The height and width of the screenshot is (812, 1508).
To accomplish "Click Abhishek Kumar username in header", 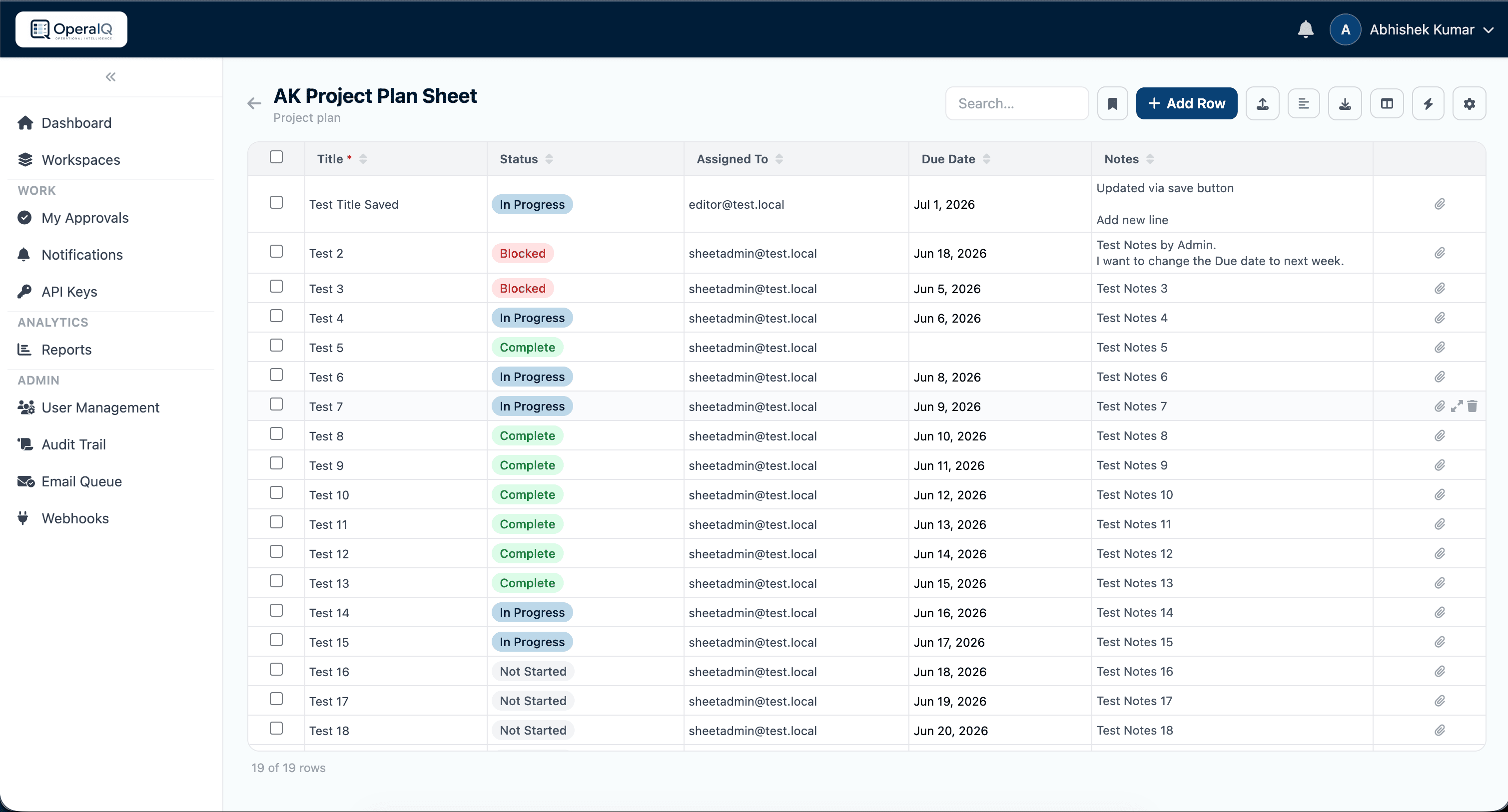I will tap(1422, 29).
